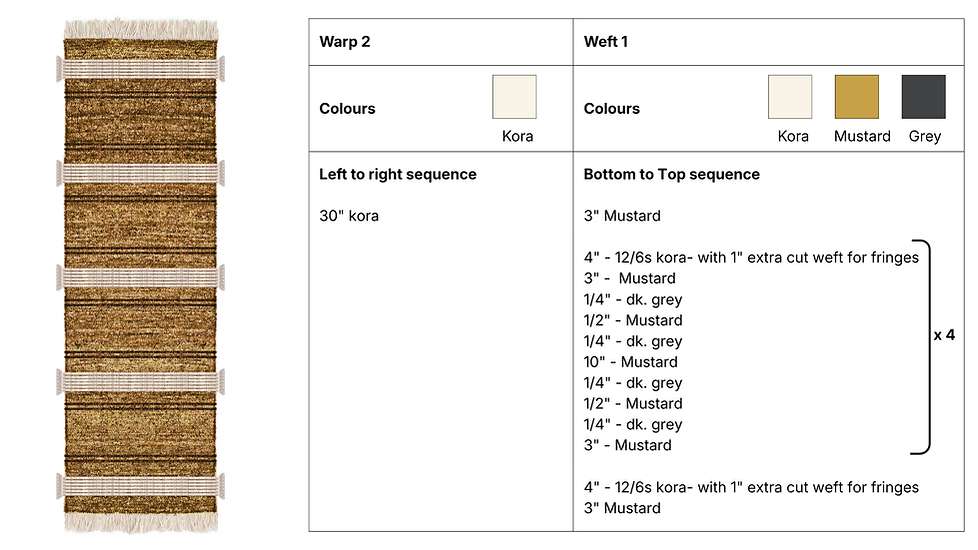This screenshot has width=978, height=550.
Task: Click the Colours label in Weft 1 column
Action: pyautogui.click(x=611, y=109)
